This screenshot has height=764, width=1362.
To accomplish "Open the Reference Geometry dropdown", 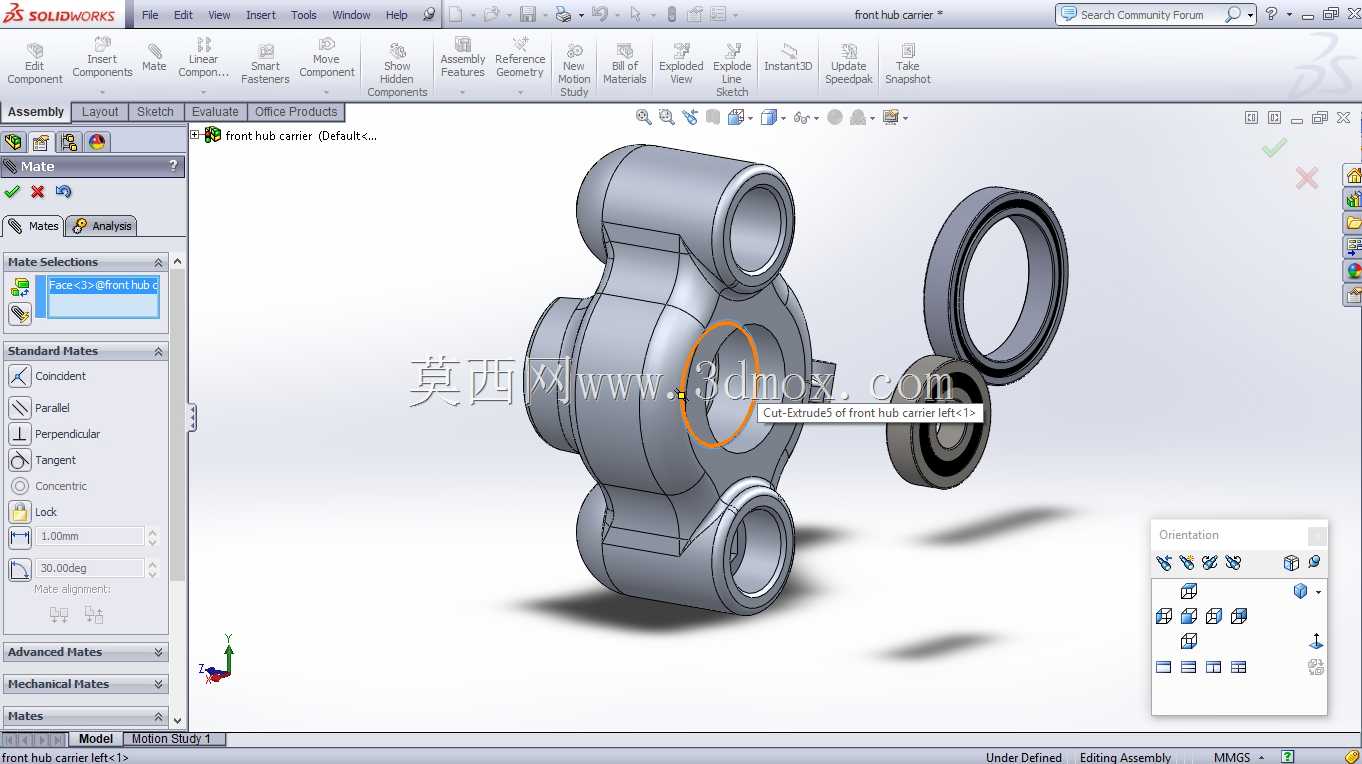I will [x=520, y=92].
